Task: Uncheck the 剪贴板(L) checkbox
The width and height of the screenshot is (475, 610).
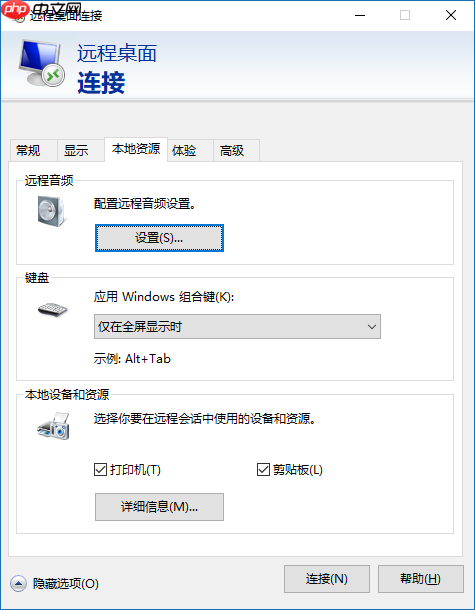Action: (x=263, y=470)
